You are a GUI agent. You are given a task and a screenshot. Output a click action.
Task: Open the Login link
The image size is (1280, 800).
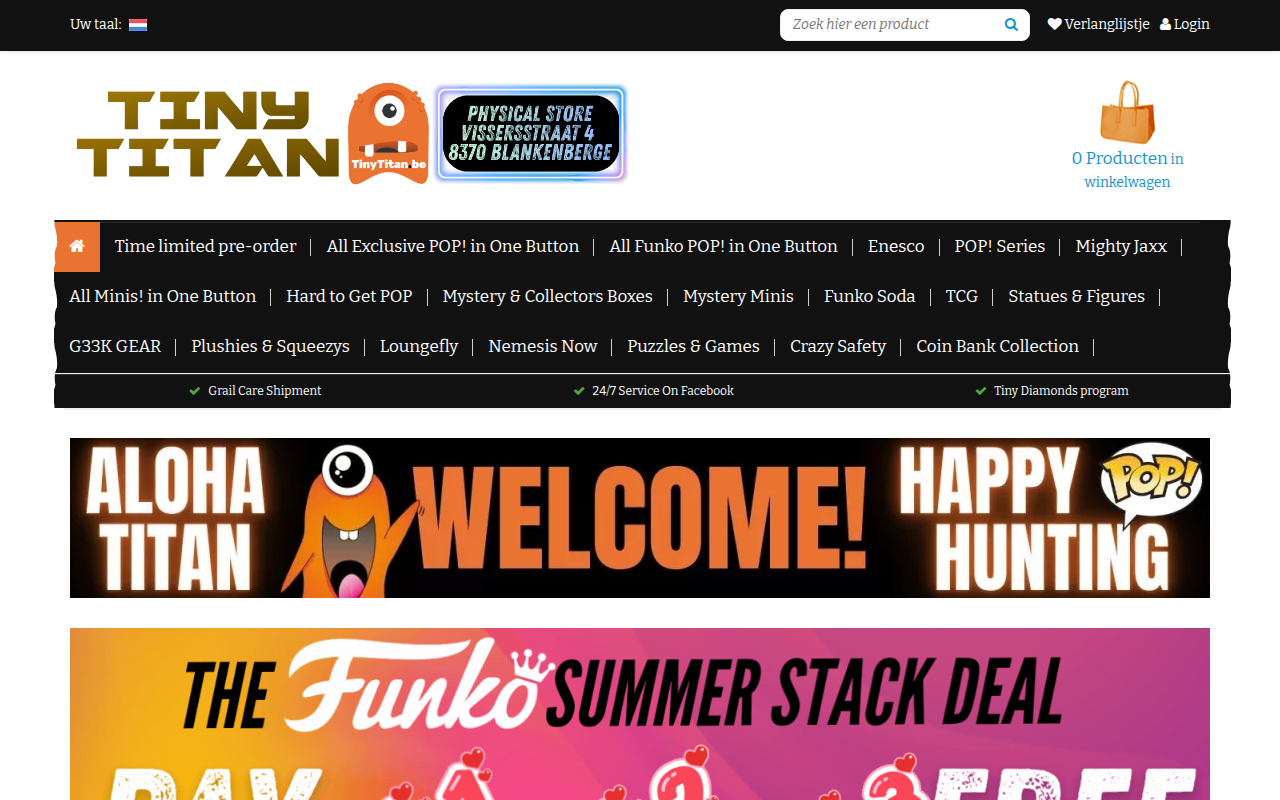click(x=1185, y=24)
